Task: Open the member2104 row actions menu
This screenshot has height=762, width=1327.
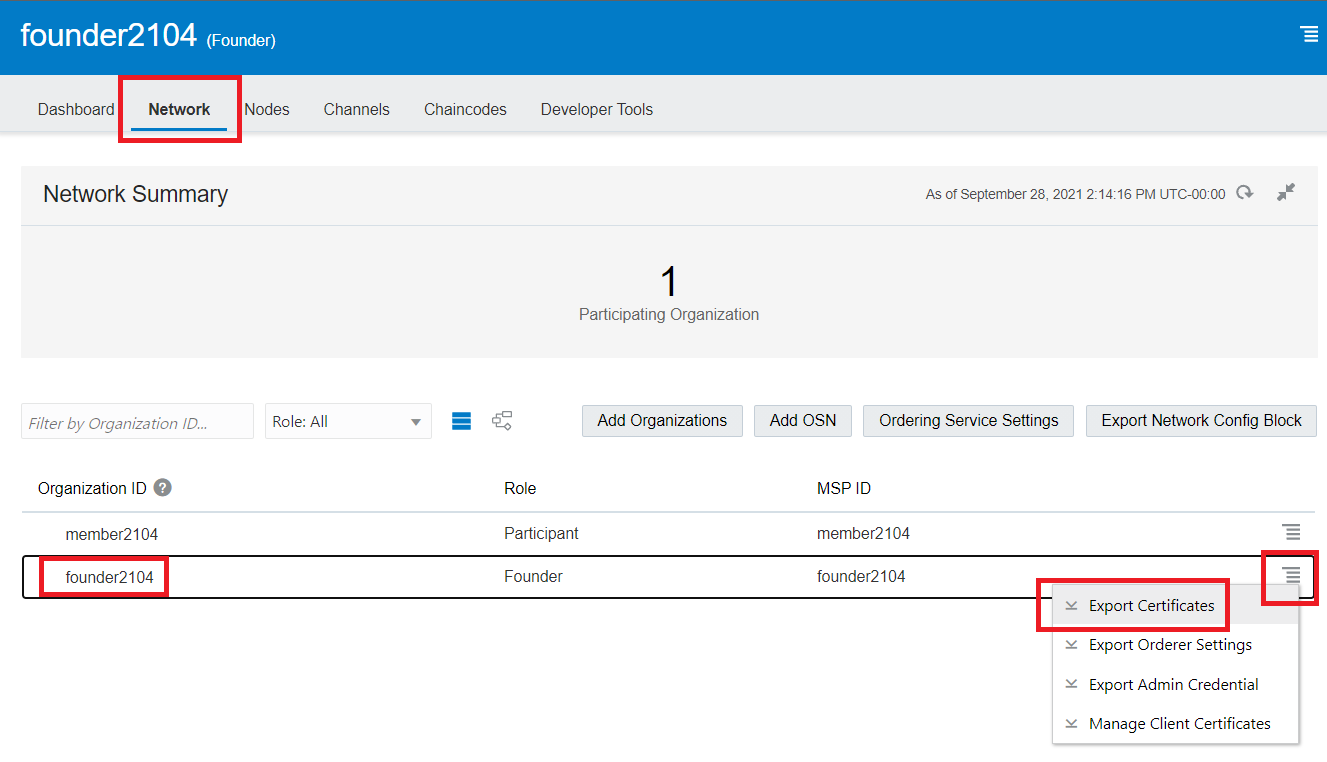Action: 1292,532
